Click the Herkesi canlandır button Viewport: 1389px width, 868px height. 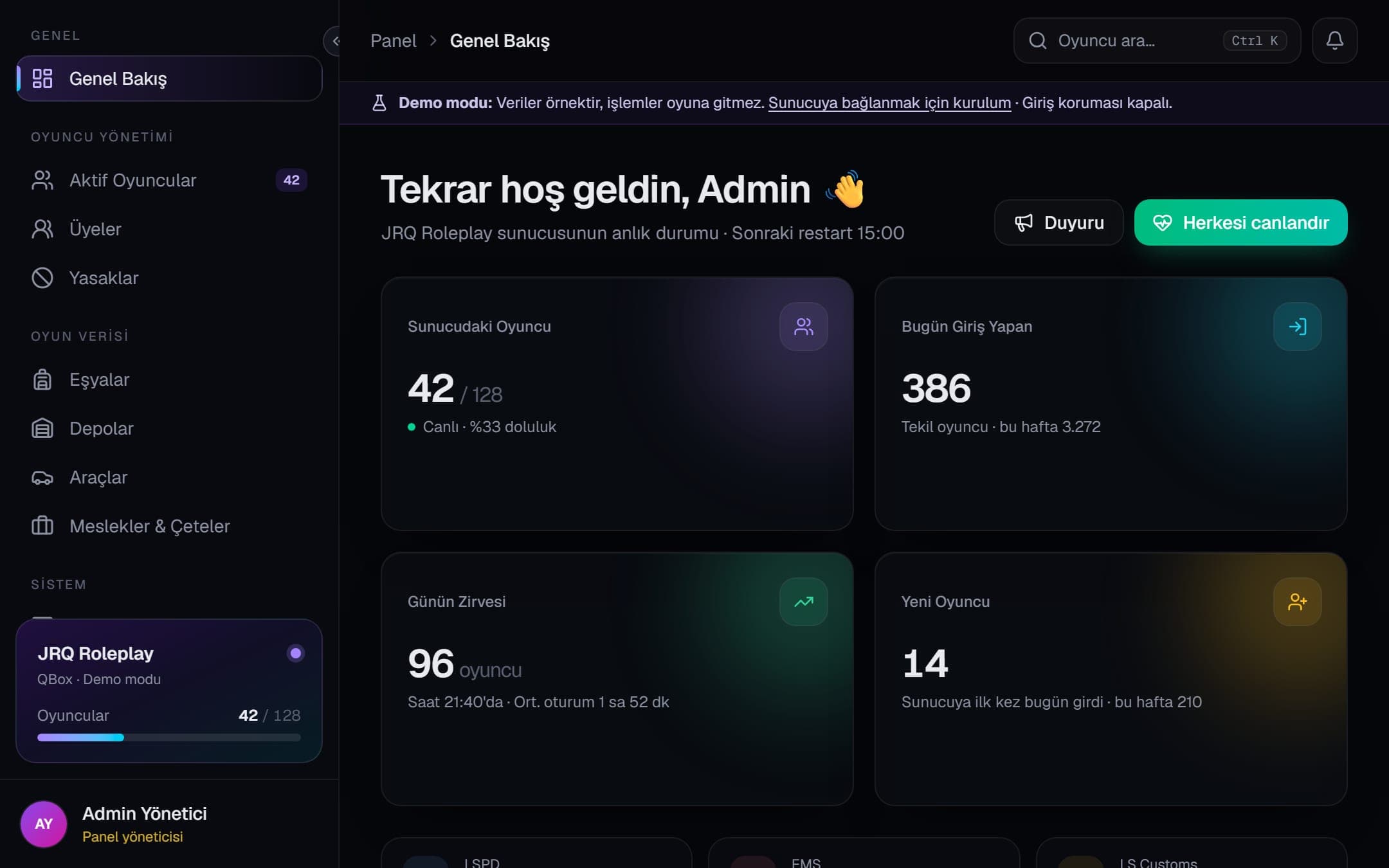click(1240, 222)
